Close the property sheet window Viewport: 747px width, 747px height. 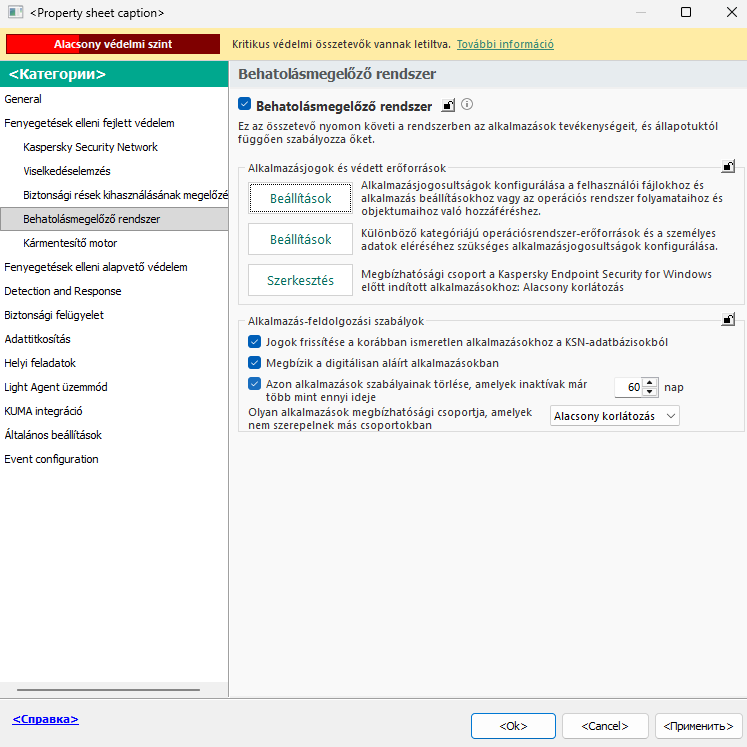pyautogui.click(x=732, y=12)
